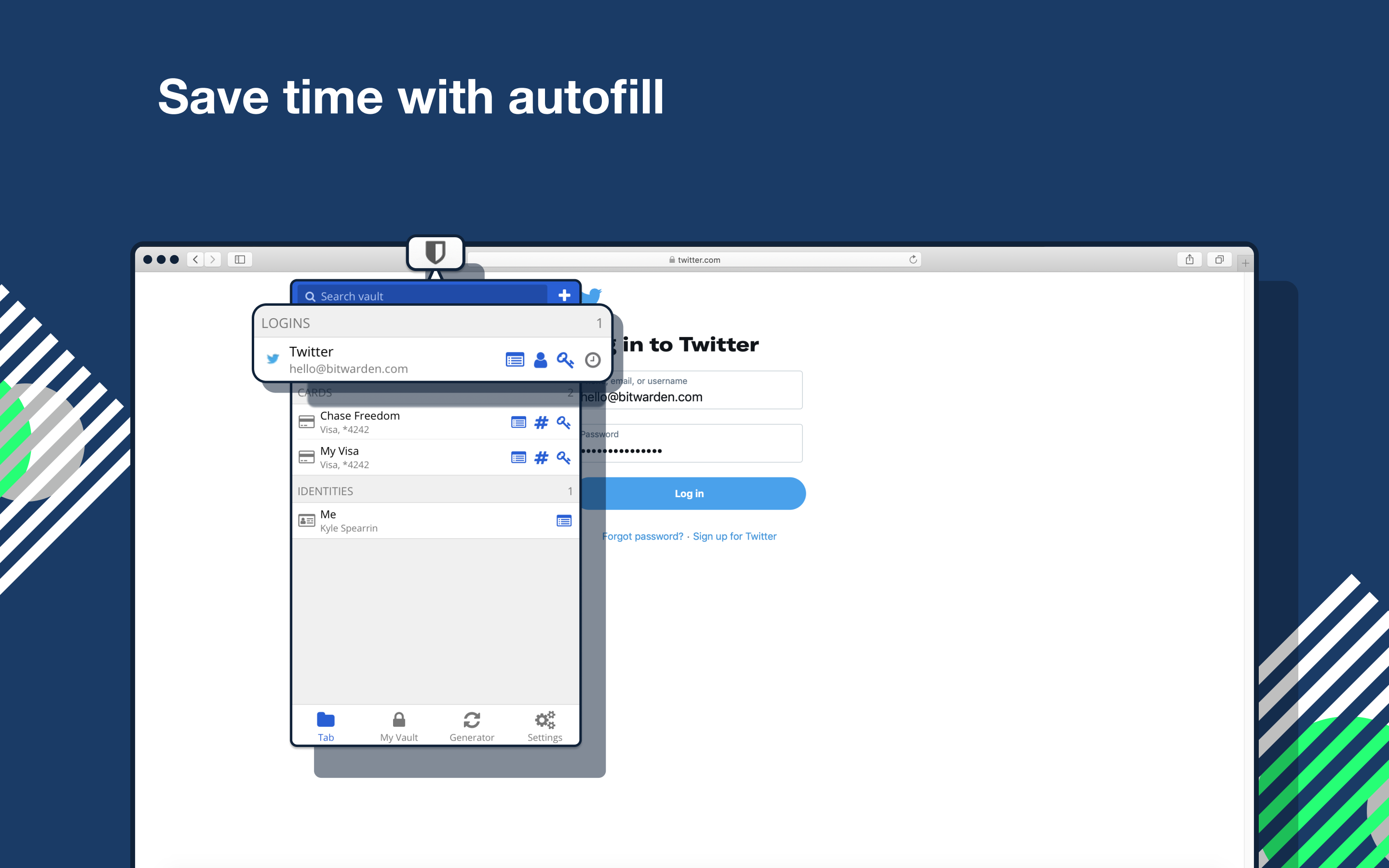The image size is (1389, 868).
Task: Open view icon for Me identity
Action: point(564,521)
